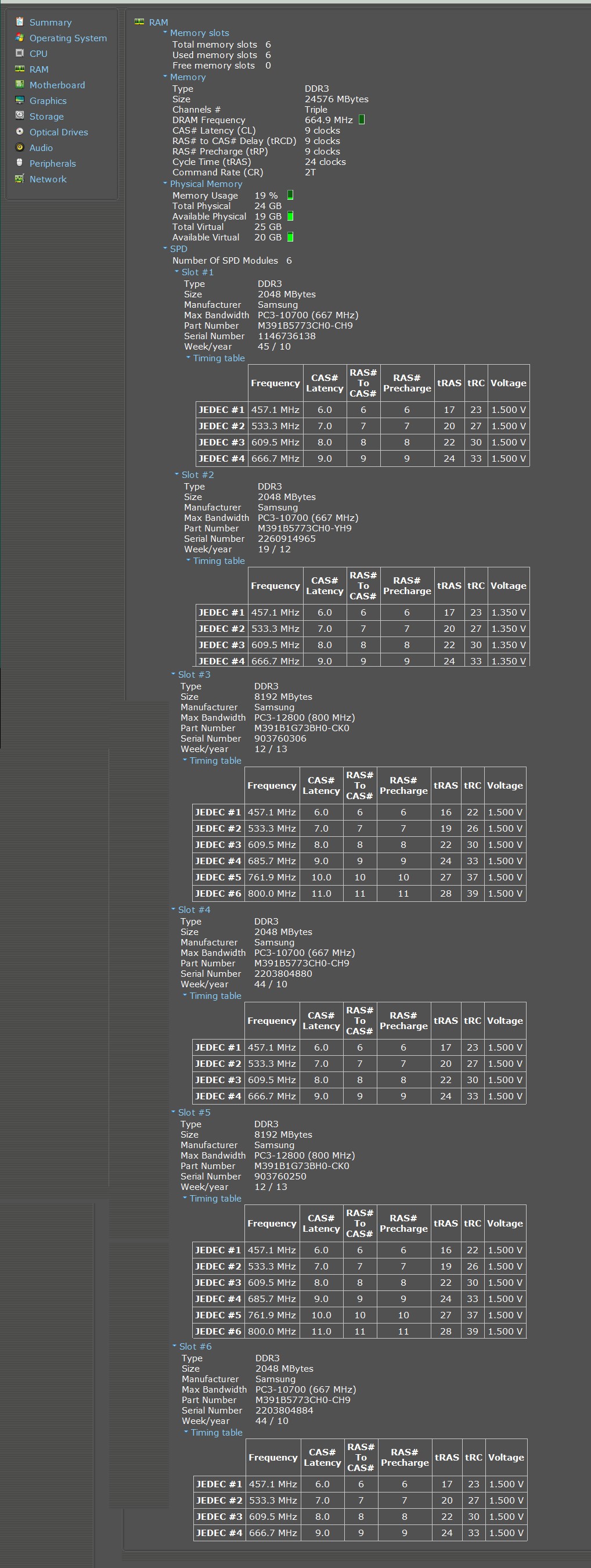
Task: Click Slot #1 part number M391B5773CH0-CH9
Action: [x=305, y=326]
